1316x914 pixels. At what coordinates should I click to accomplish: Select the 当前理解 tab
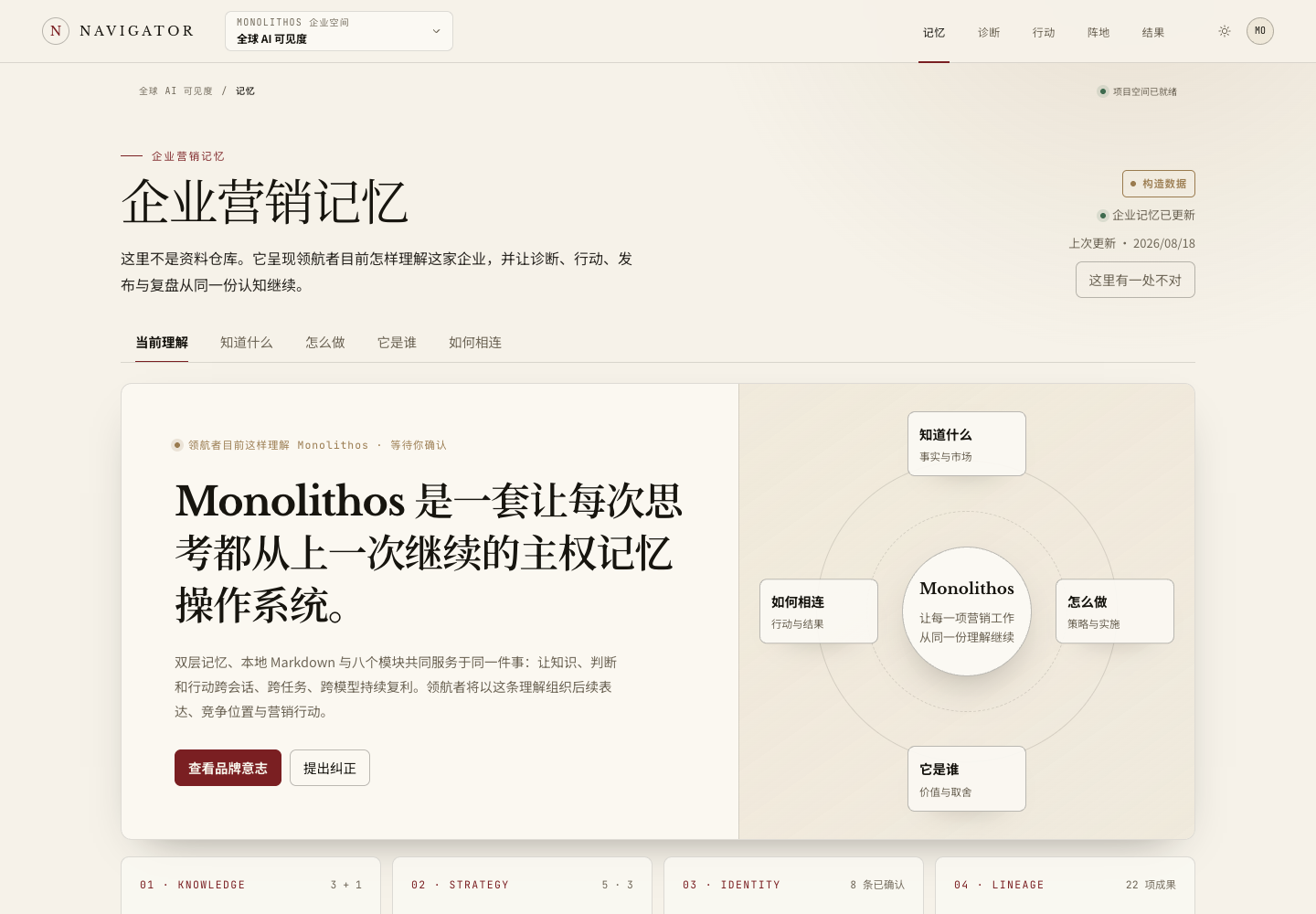(162, 343)
